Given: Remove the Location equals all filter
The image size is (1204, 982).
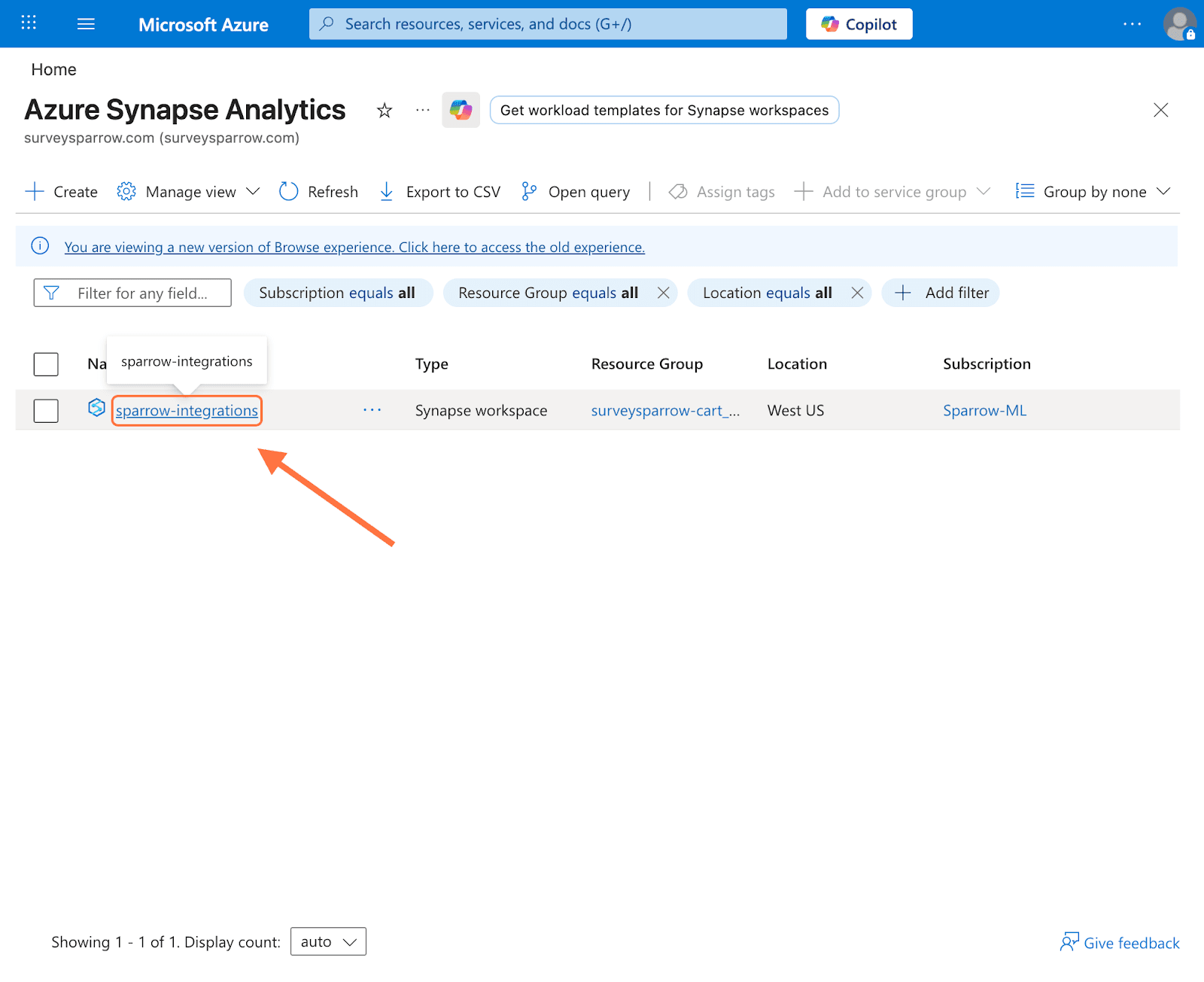Looking at the screenshot, I should click(x=857, y=293).
